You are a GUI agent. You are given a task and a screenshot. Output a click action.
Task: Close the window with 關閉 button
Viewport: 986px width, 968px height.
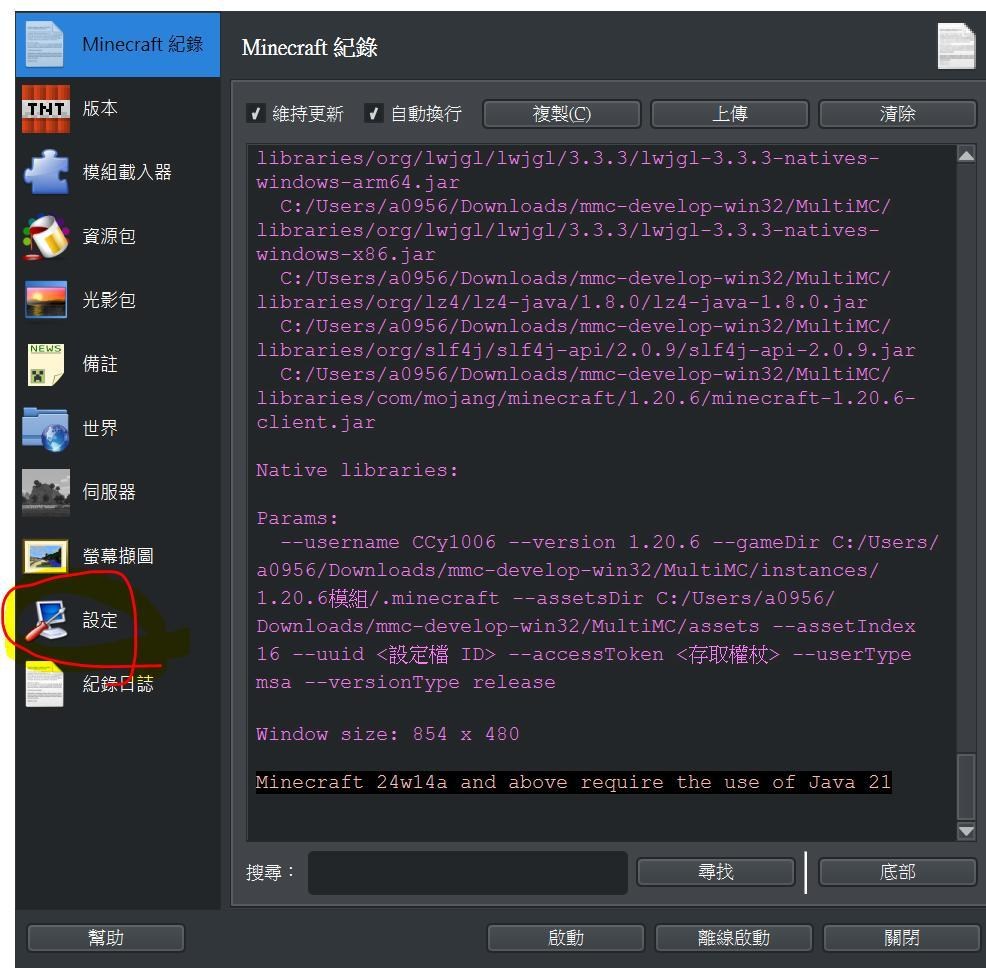(x=902, y=938)
